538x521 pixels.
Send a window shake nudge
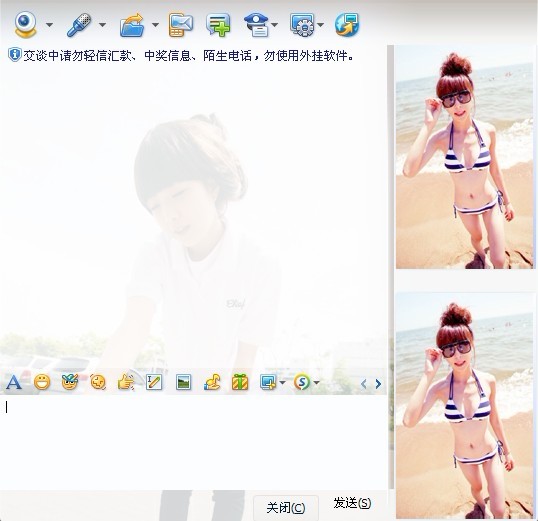pyautogui.click(x=98, y=382)
